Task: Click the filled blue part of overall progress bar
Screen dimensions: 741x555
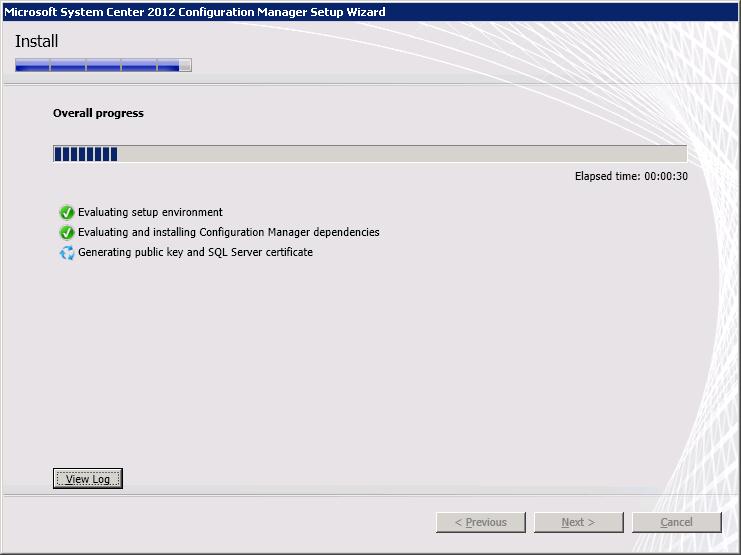Action: pos(85,154)
